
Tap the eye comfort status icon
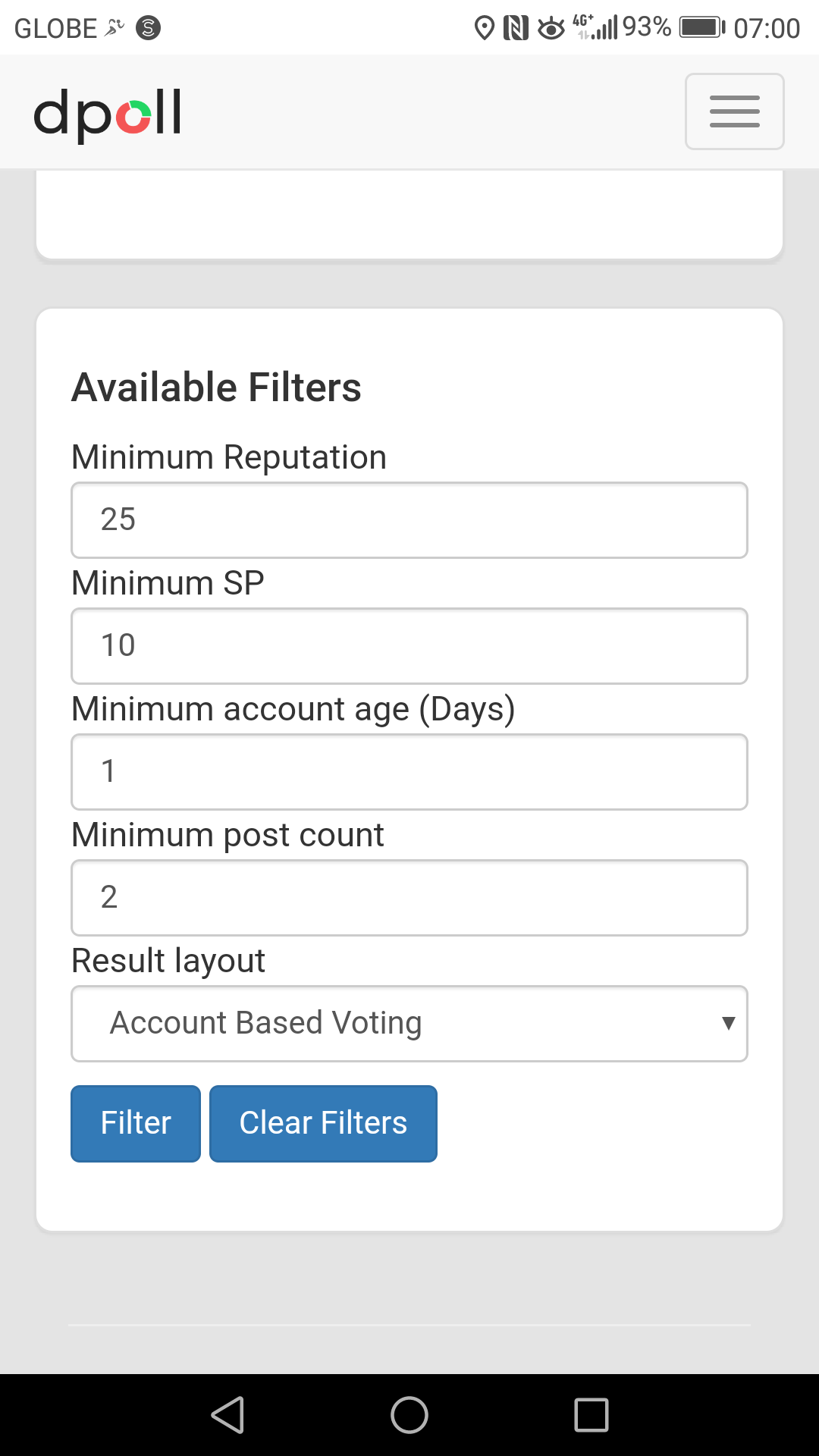point(551,29)
